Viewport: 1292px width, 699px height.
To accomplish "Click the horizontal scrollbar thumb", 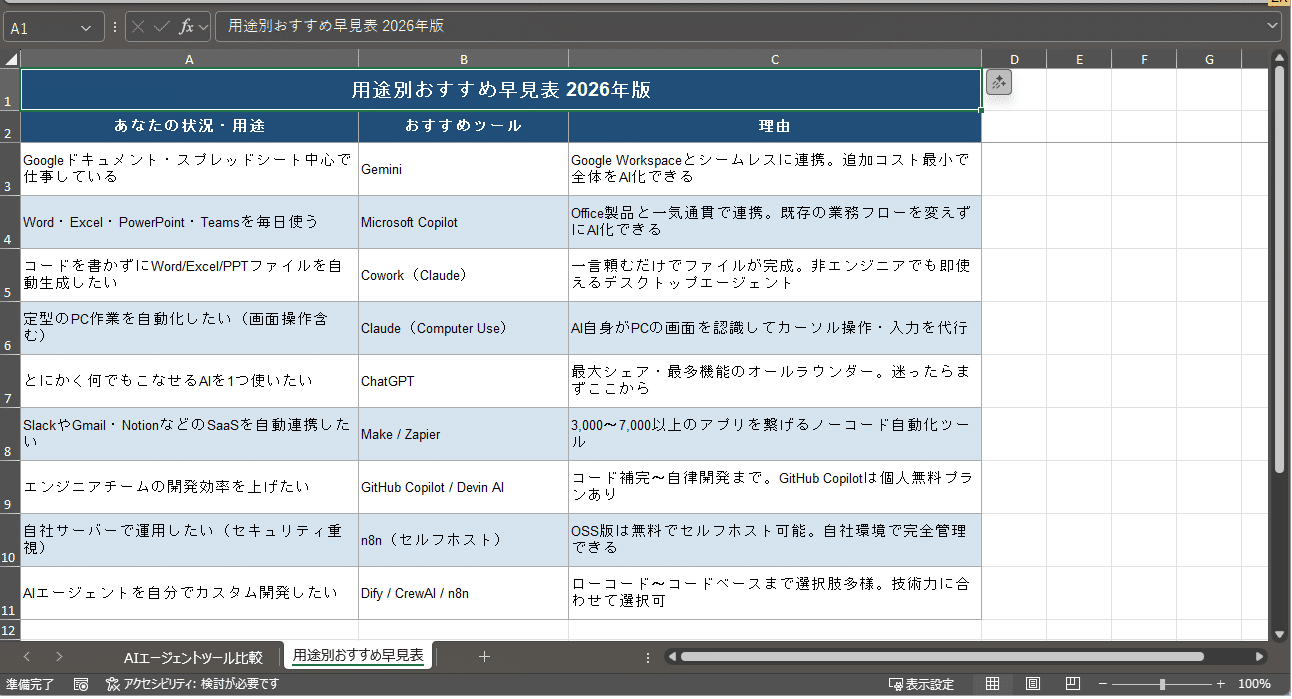I will coord(942,657).
